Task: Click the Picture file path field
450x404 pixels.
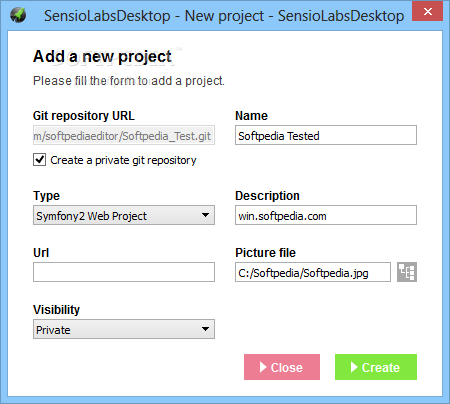Action: (x=313, y=272)
